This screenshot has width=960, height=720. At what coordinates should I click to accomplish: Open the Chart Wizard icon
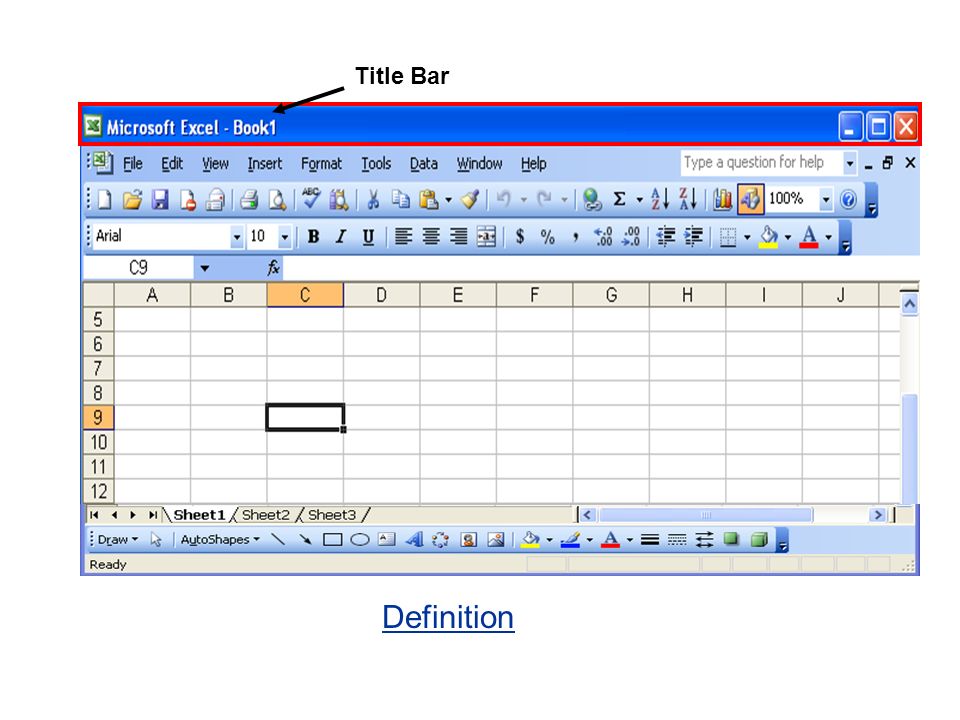coord(722,200)
